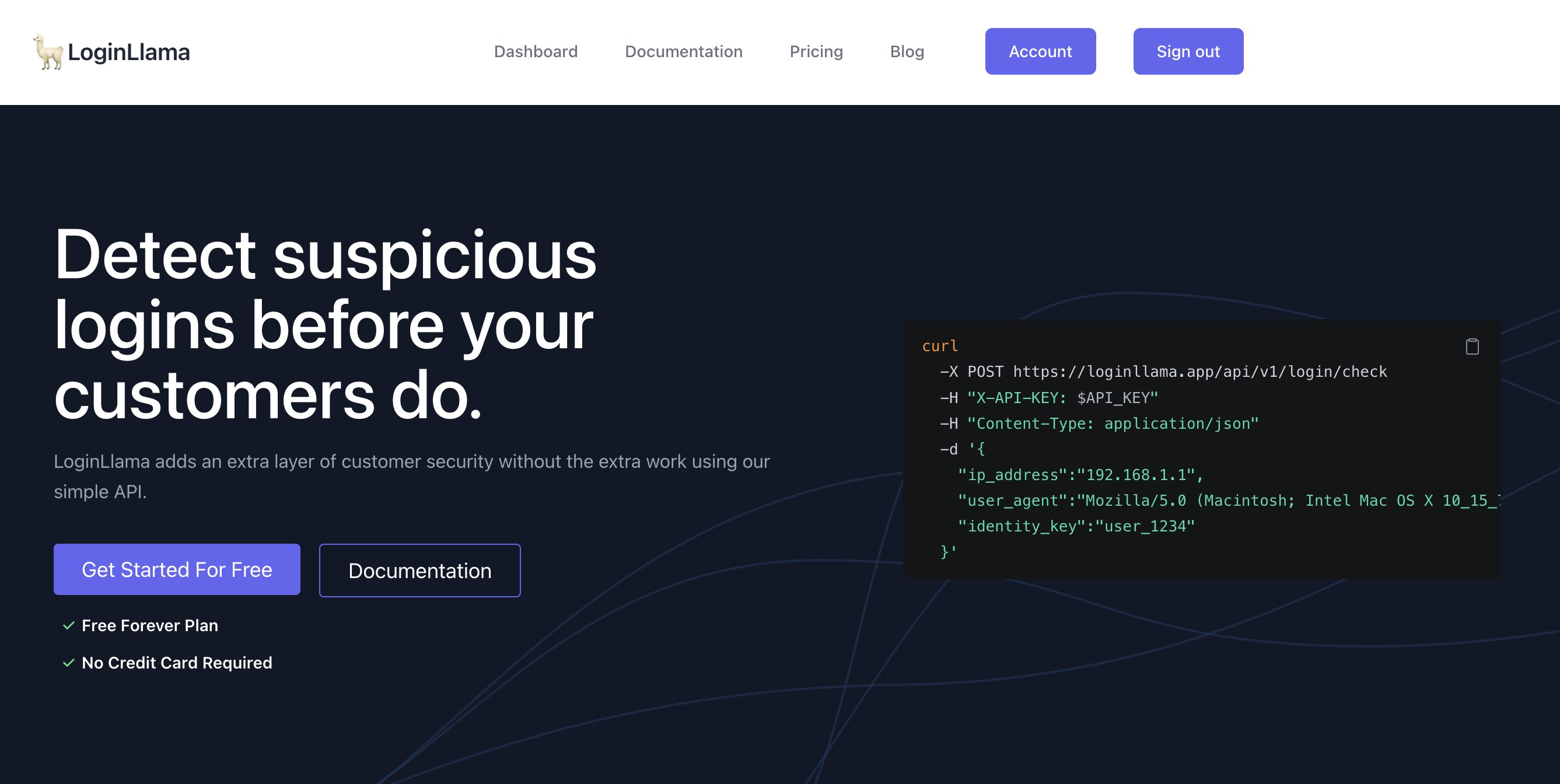Go to the Pricing page

816,51
